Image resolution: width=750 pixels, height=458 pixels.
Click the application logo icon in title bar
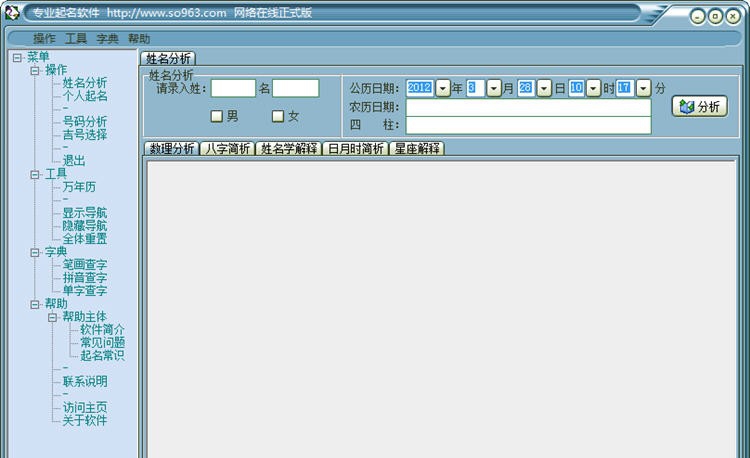point(12,13)
